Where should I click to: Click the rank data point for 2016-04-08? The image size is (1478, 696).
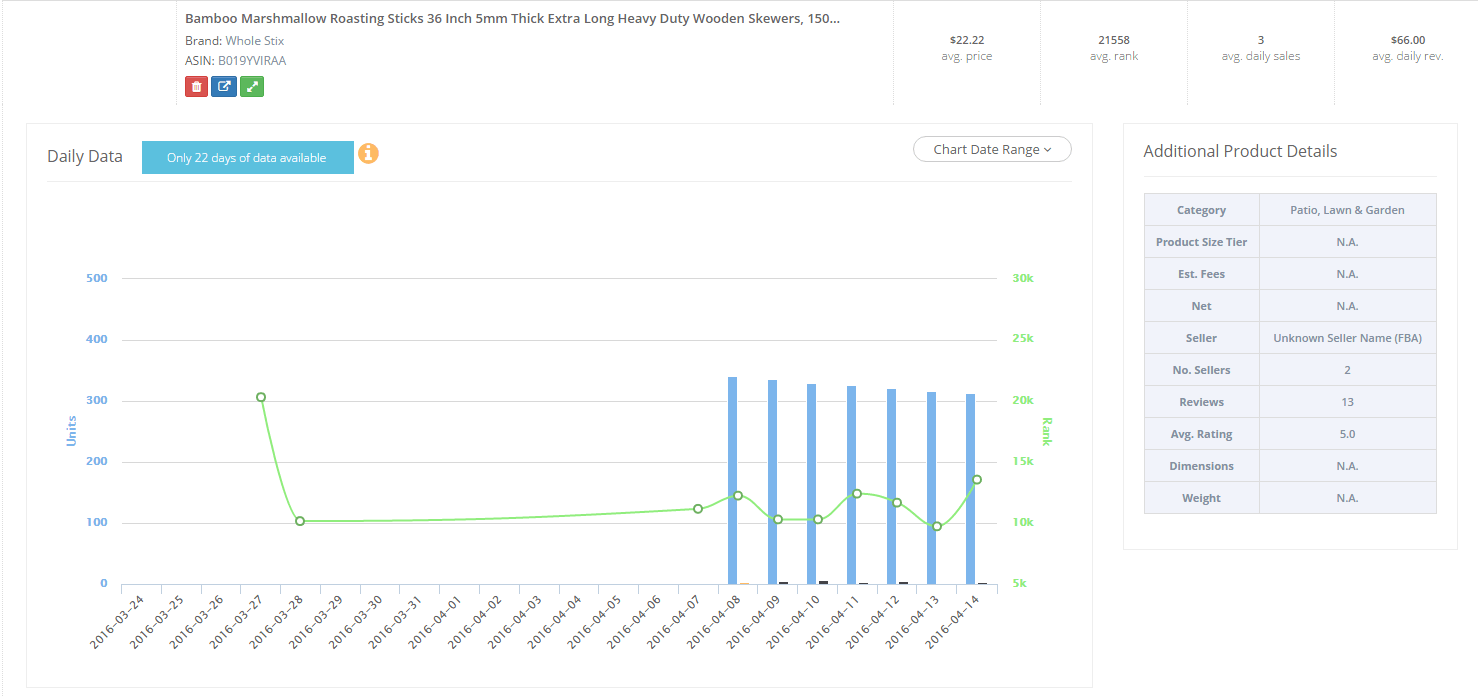click(x=738, y=495)
